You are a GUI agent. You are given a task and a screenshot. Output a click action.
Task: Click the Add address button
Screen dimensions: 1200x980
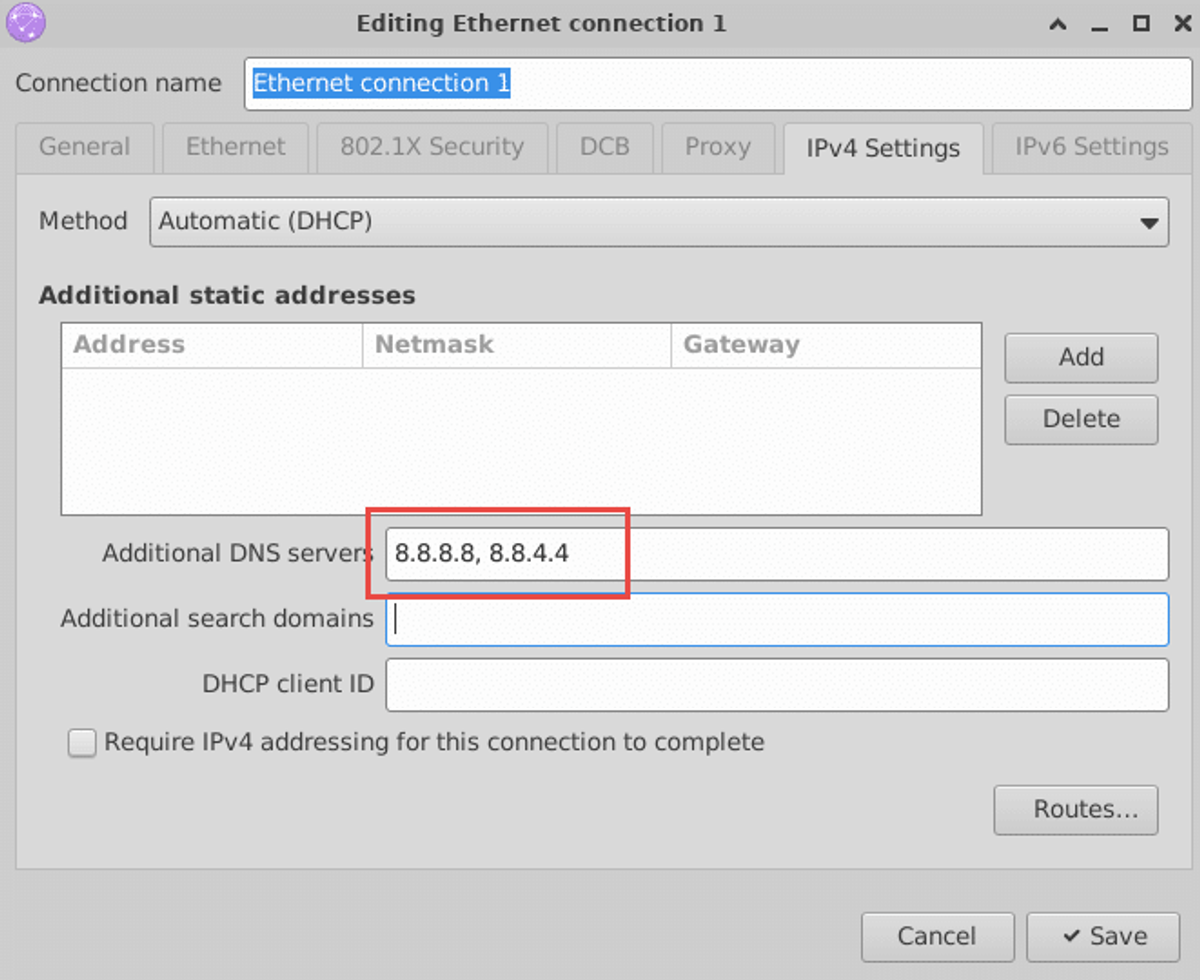[1081, 358]
